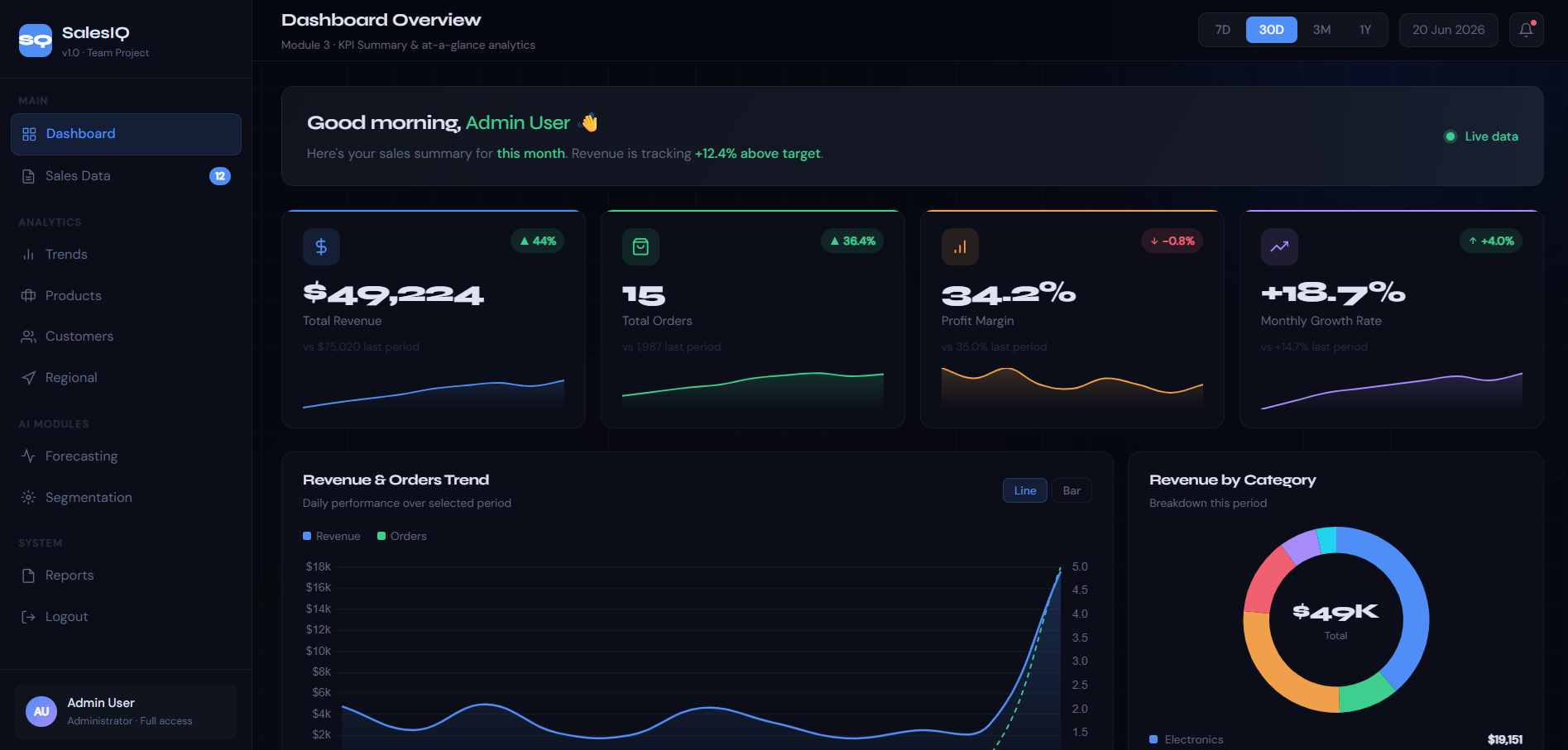Open the 20 Jun 2026 date picker
The height and width of the screenshot is (750, 1568).
1448,30
